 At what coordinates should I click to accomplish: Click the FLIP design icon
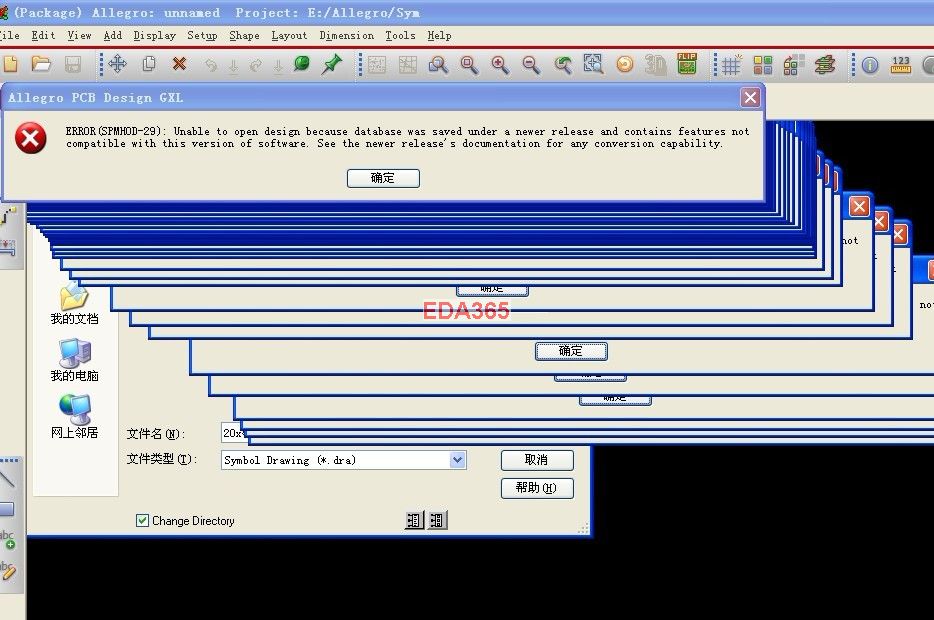coord(687,63)
